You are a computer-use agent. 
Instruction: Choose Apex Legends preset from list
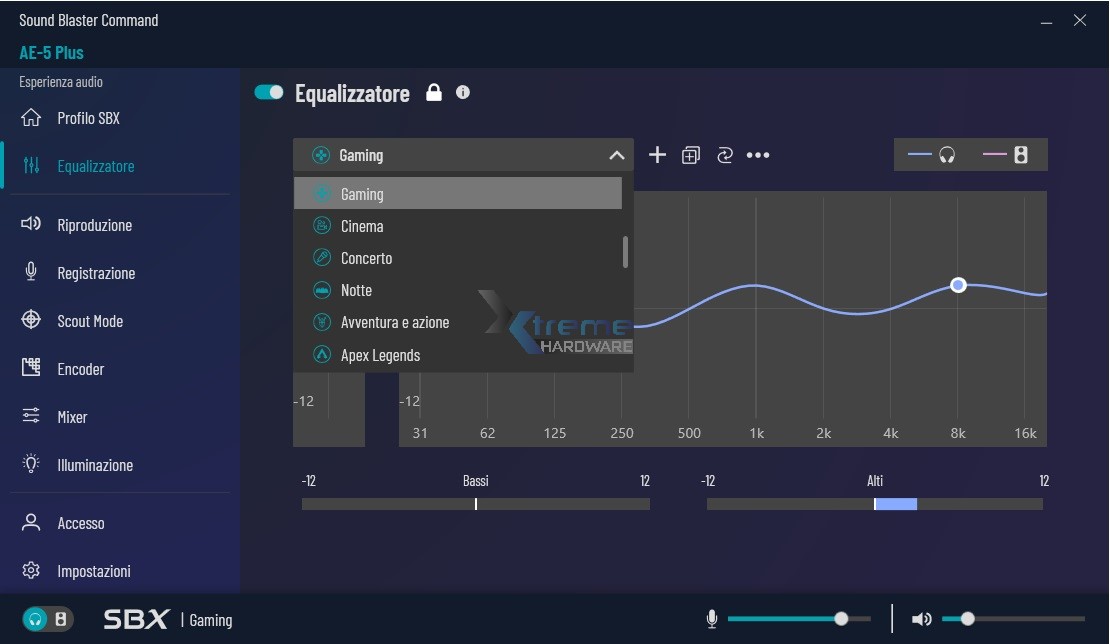tap(380, 355)
